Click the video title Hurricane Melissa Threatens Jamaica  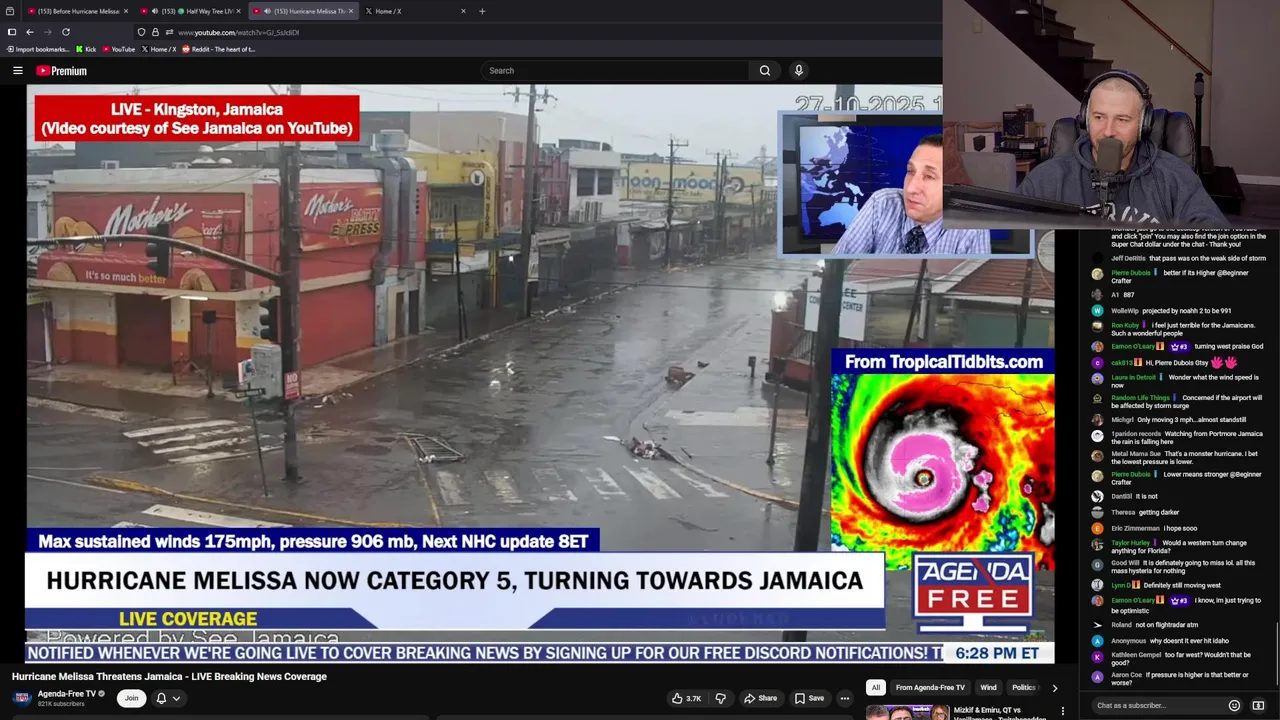point(169,677)
